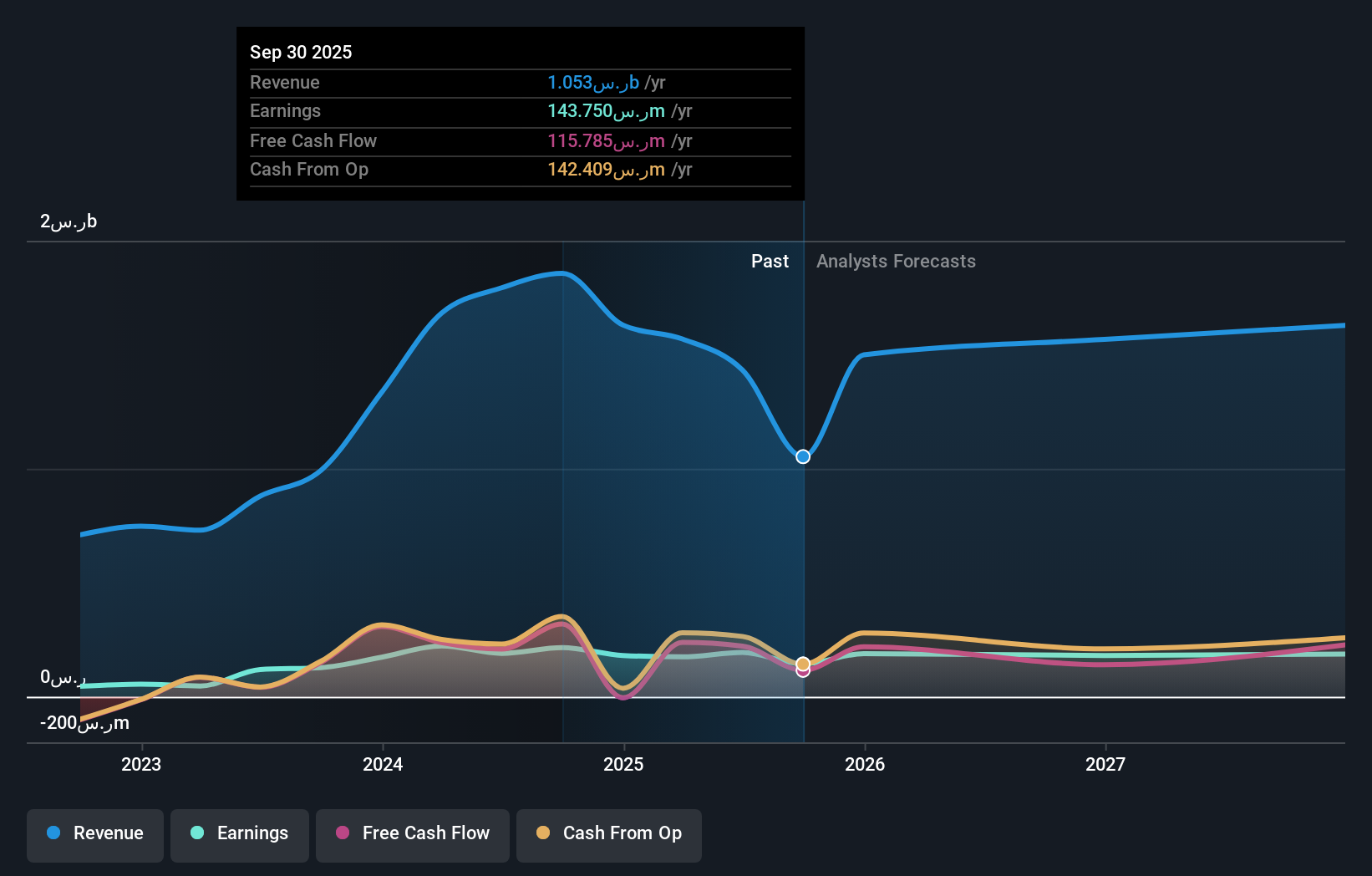Click the 2027 x-axis label
Screen dimensions: 1372x876
click(x=1105, y=764)
